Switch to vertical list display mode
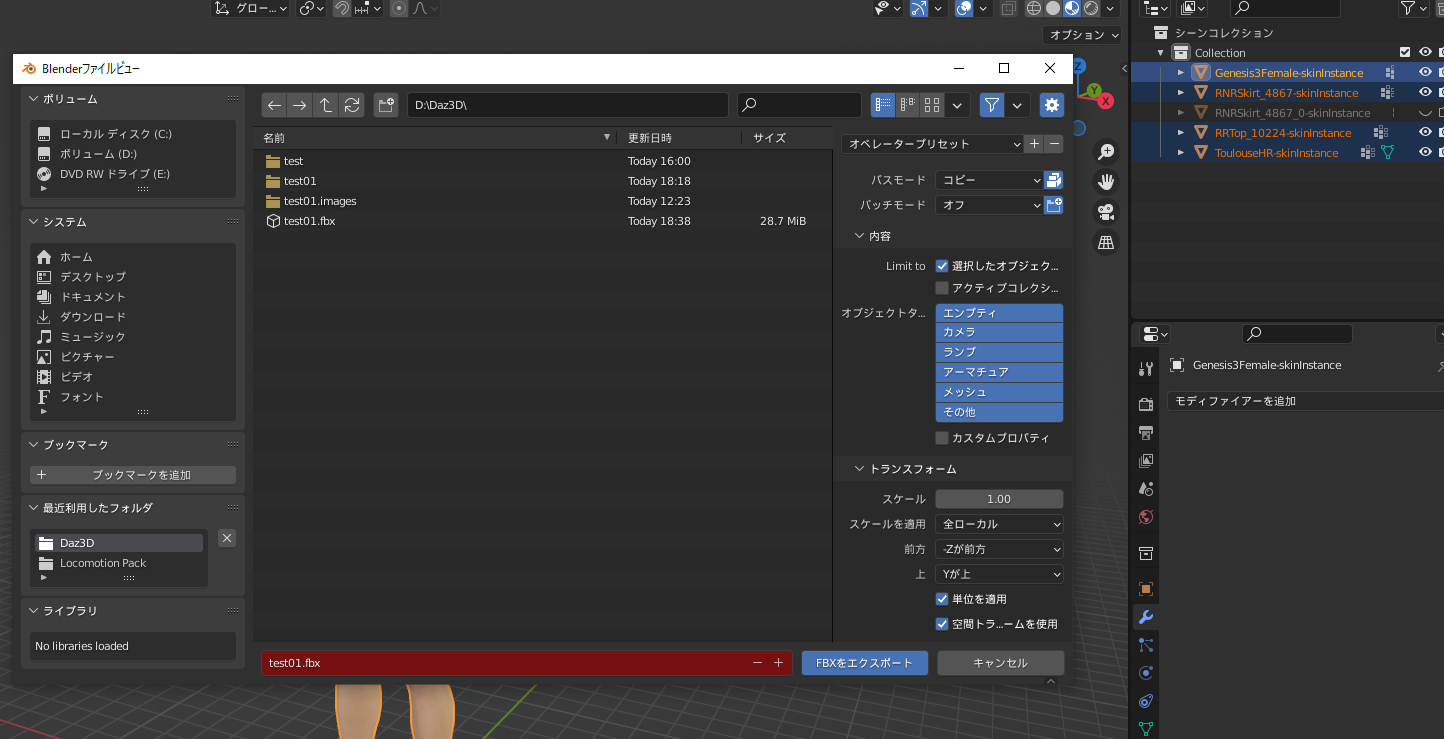This screenshot has height=739, width=1444. [x=883, y=105]
